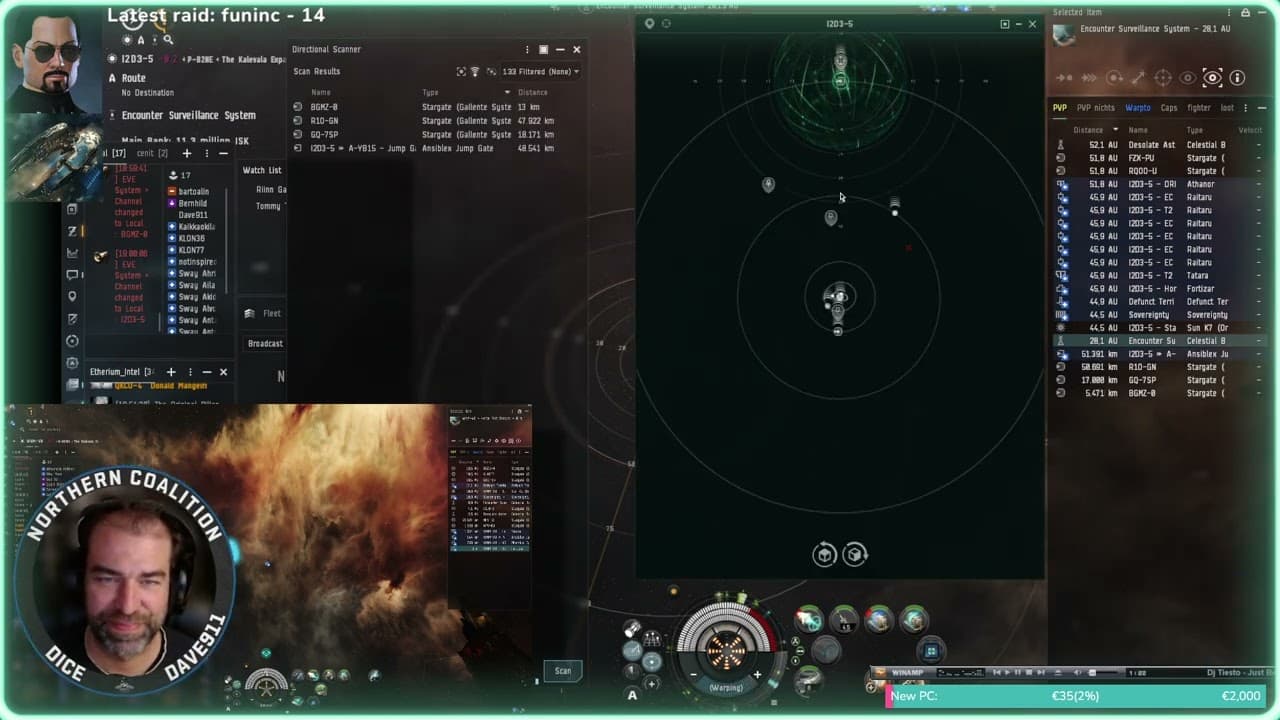Select the BGMZ-0 stargate in overview

(x=1157, y=393)
